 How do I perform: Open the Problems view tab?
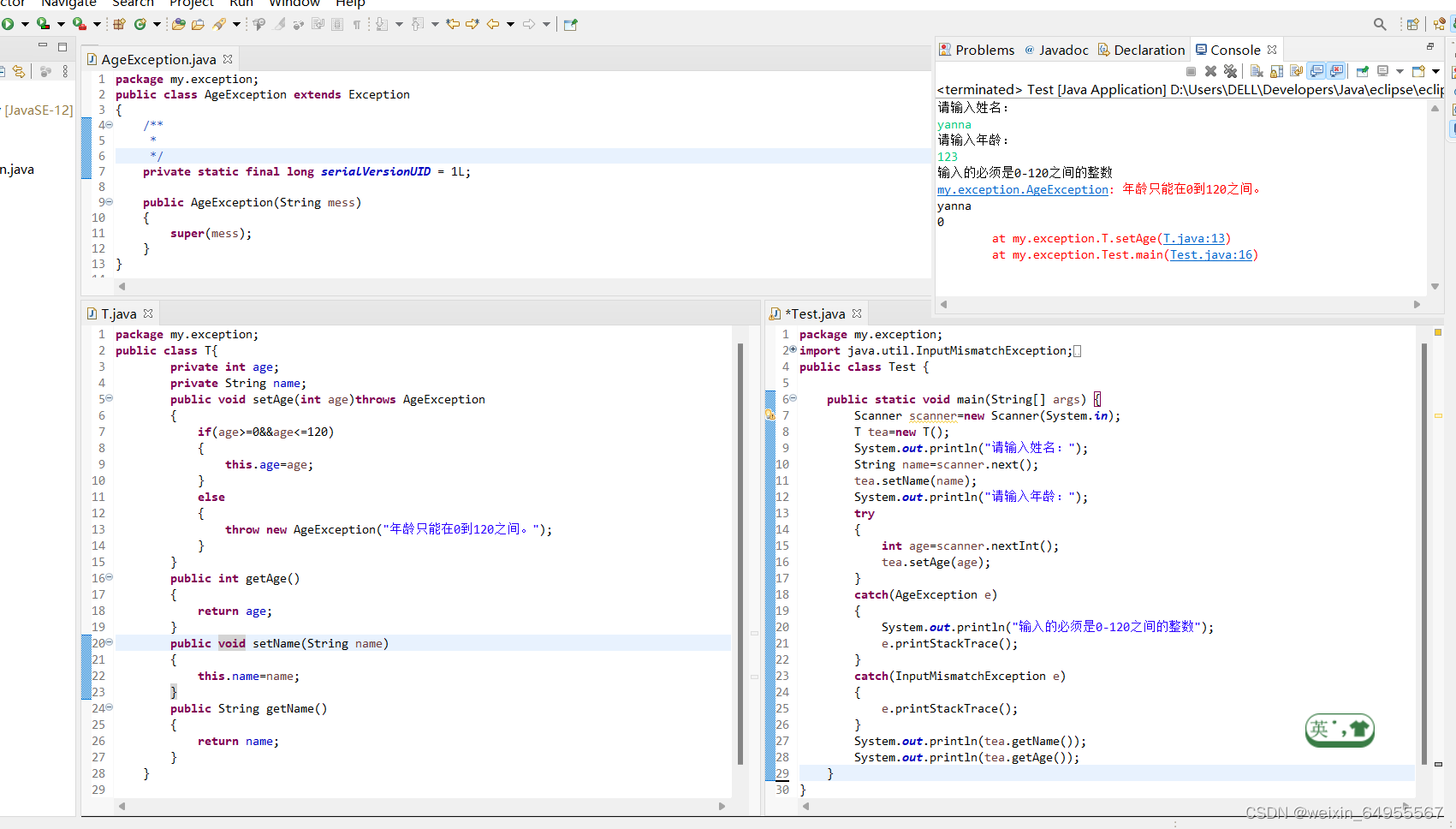[x=977, y=50]
